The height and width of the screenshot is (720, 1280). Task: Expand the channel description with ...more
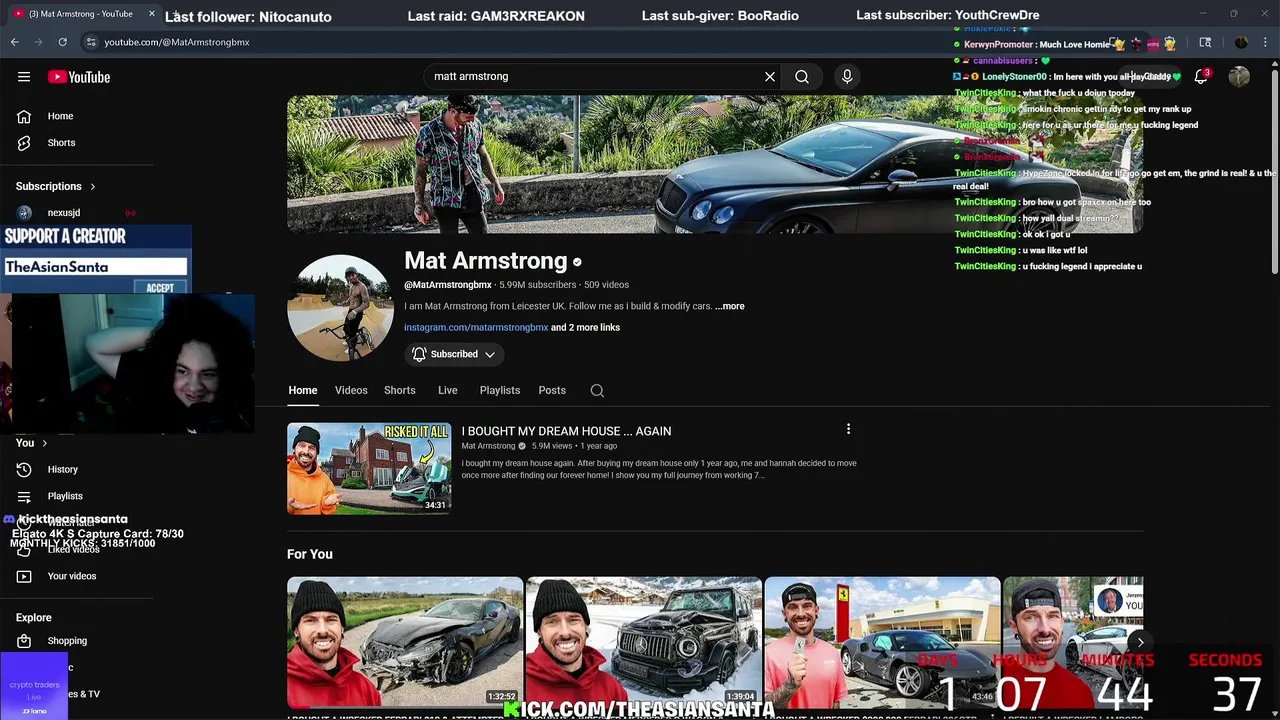[730, 306]
